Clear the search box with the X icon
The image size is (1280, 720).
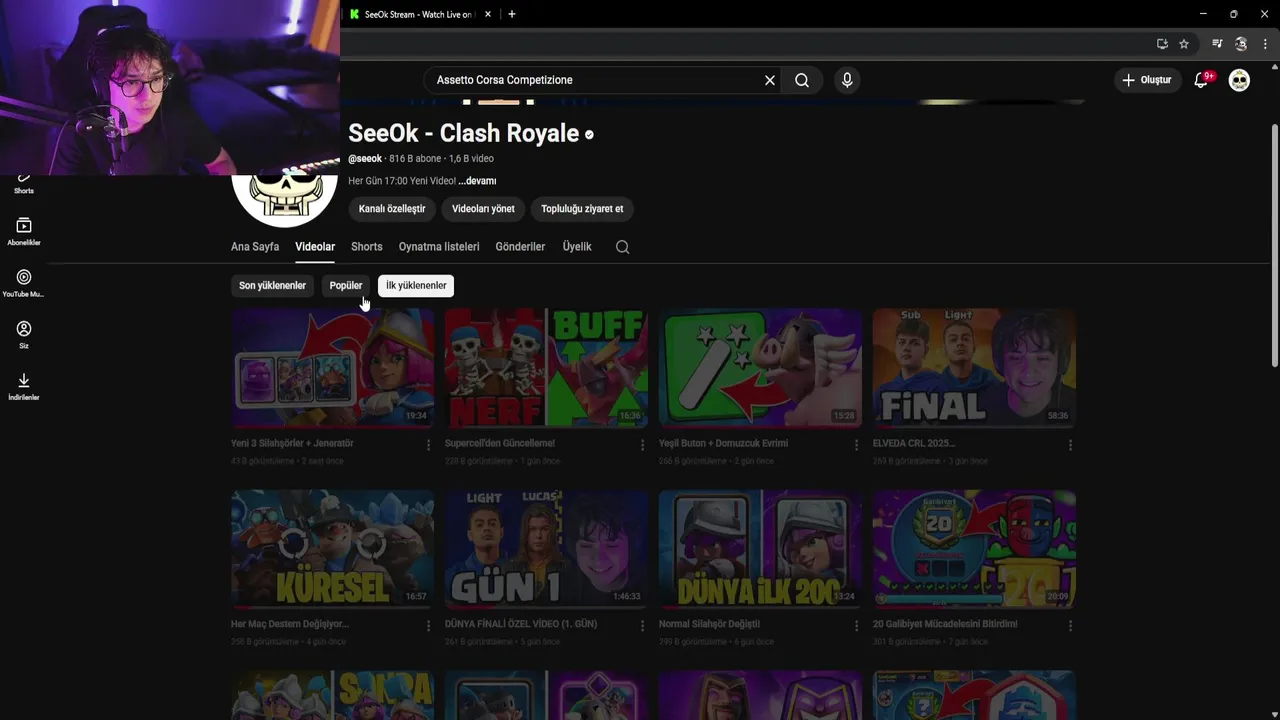[770, 80]
